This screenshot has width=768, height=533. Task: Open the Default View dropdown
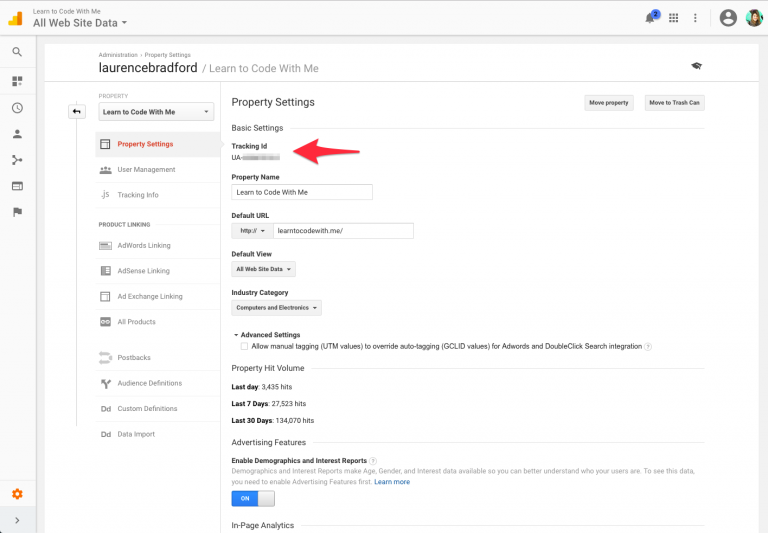[x=264, y=269]
